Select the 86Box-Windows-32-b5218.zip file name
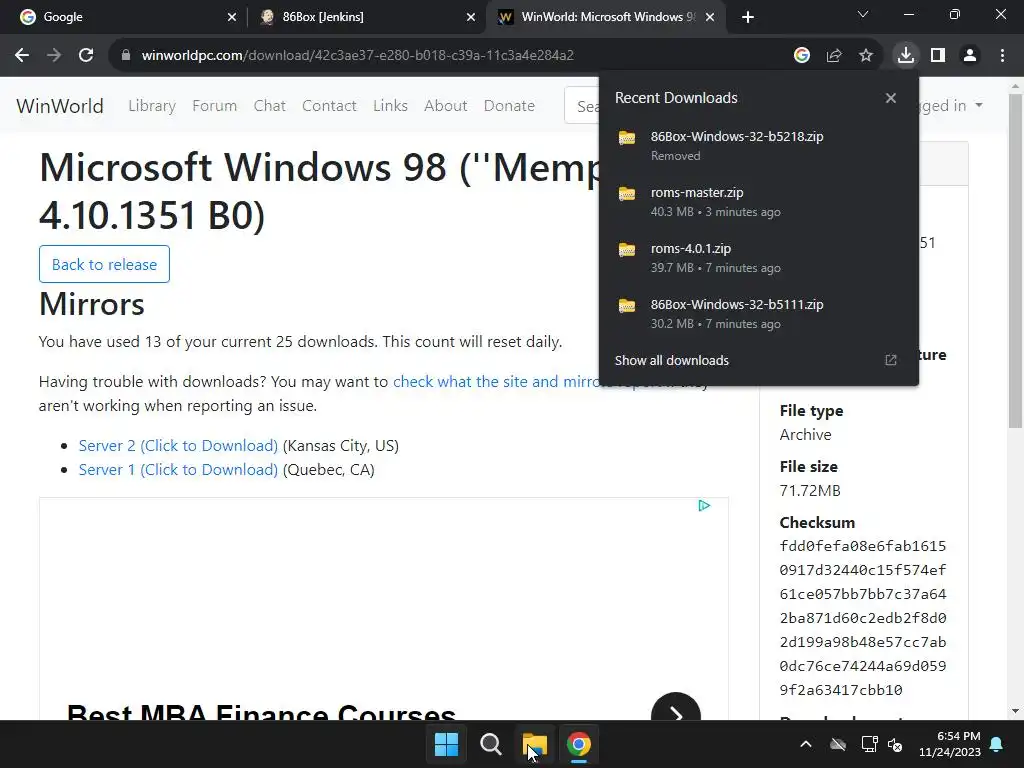 pos(737,136)
